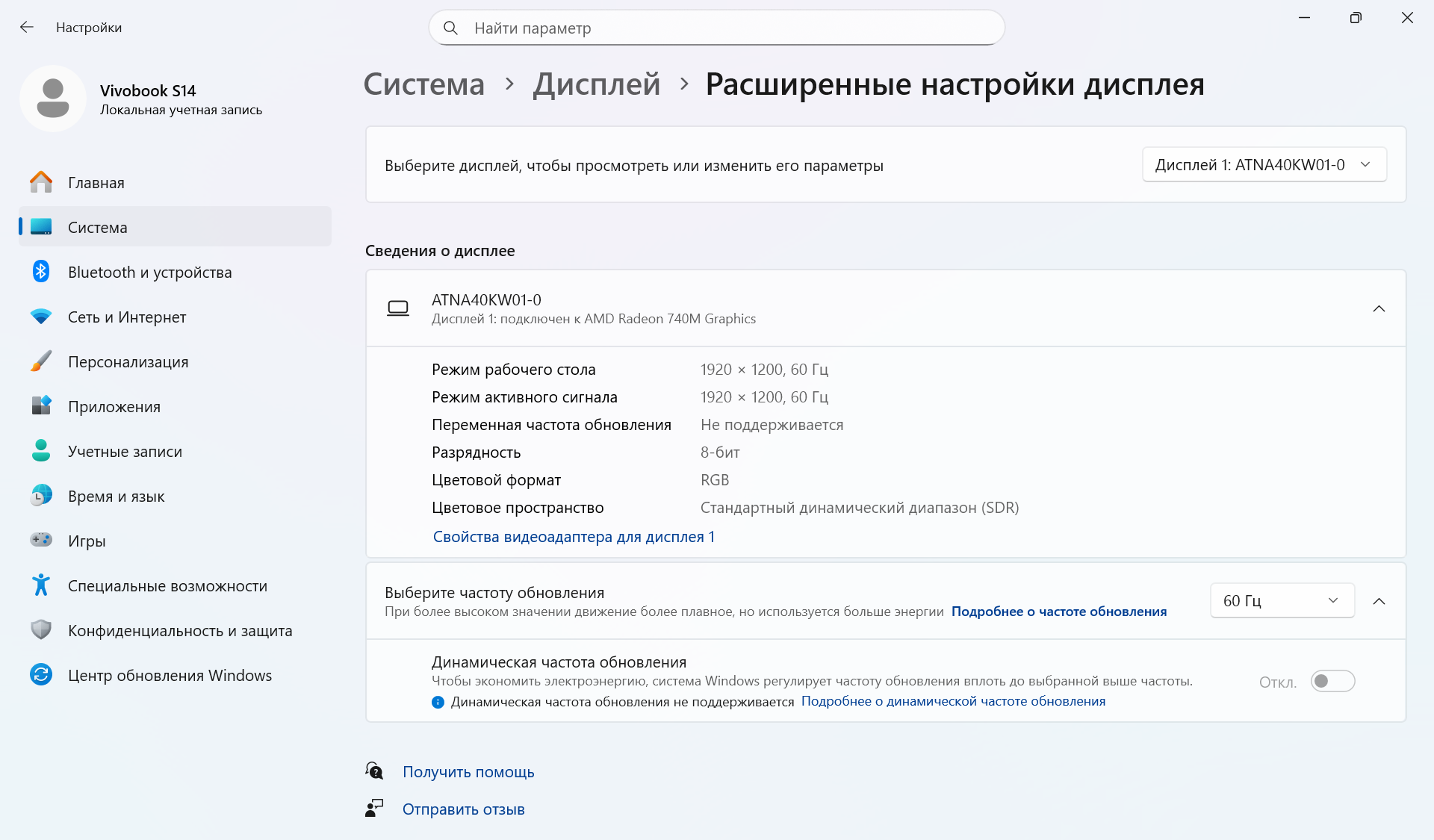1434x840 pixels.
Task: Click the help headset icon
Action: (x=374, y=771)
